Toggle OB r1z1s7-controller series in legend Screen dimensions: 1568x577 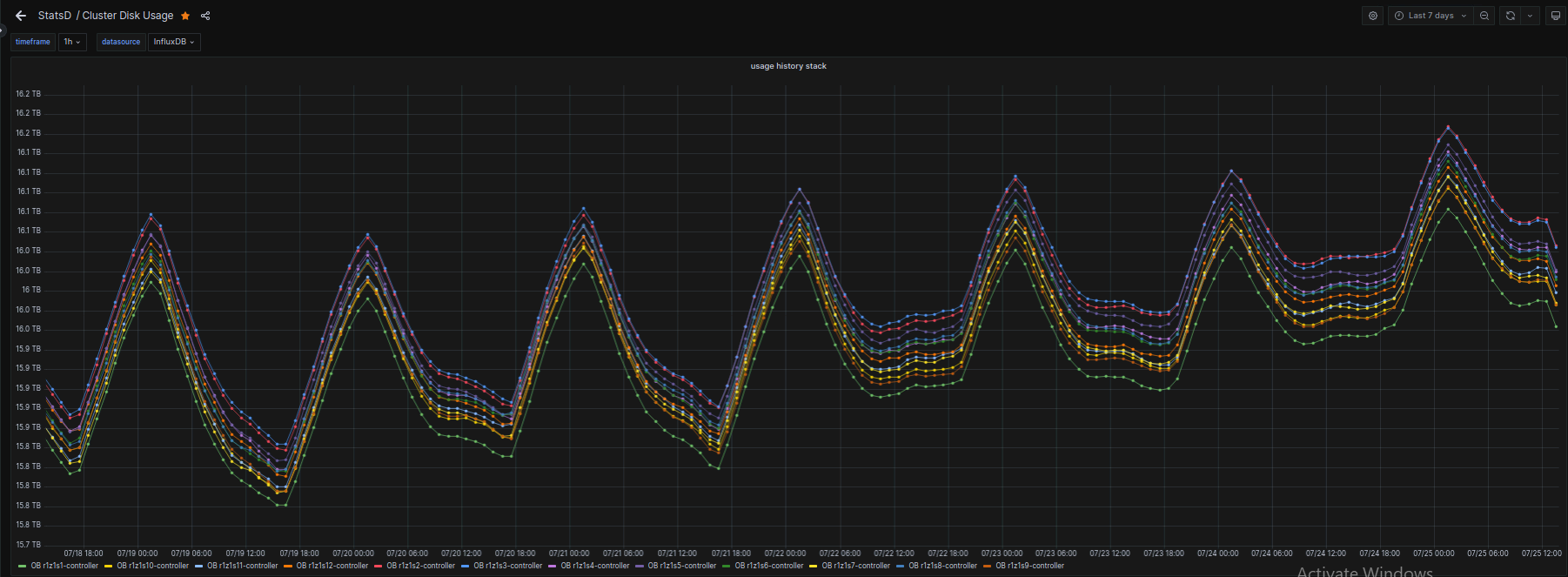point(855,566)
